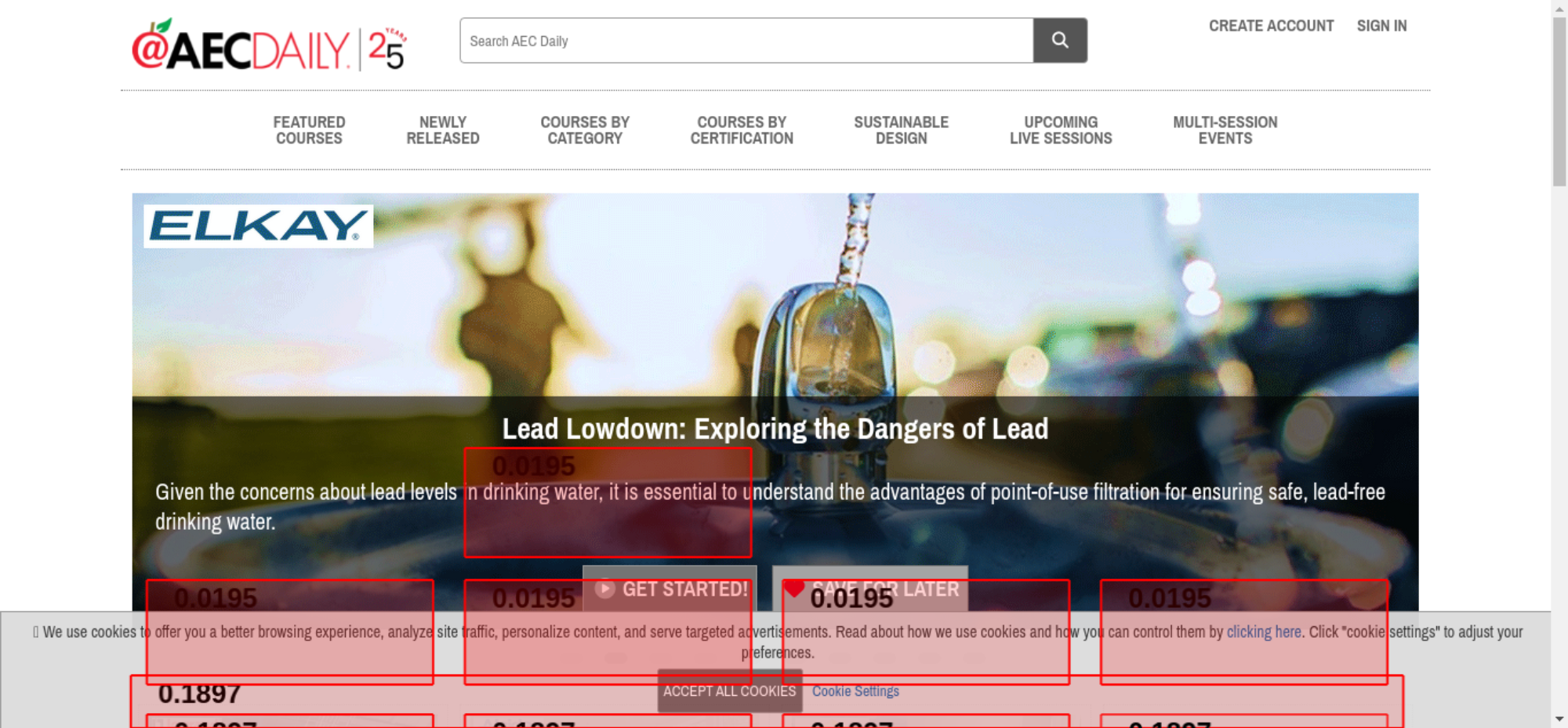Focus the Search AEC Daily field

(x=746, y=41)
